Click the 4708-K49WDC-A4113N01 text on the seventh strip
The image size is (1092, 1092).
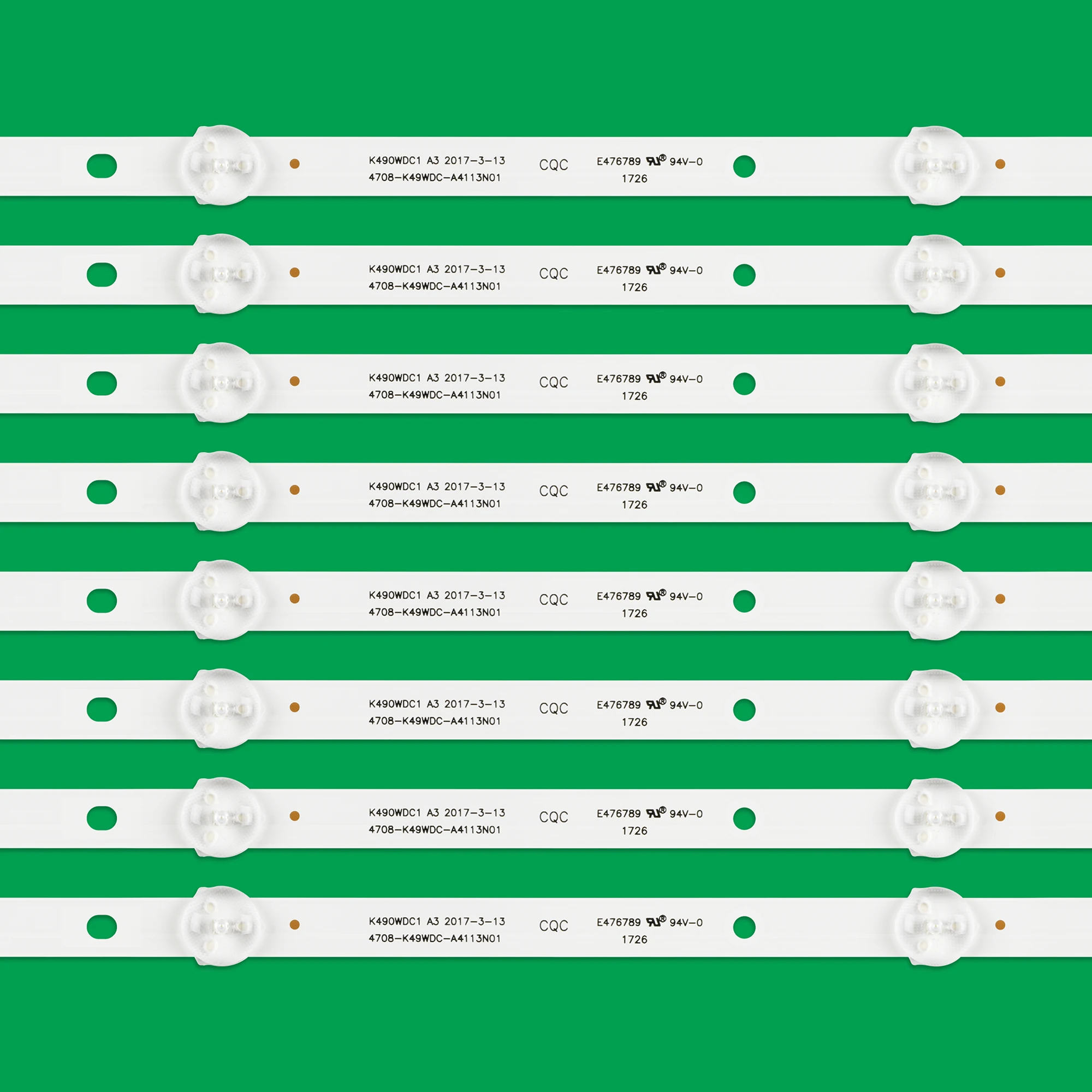(435, 830)
